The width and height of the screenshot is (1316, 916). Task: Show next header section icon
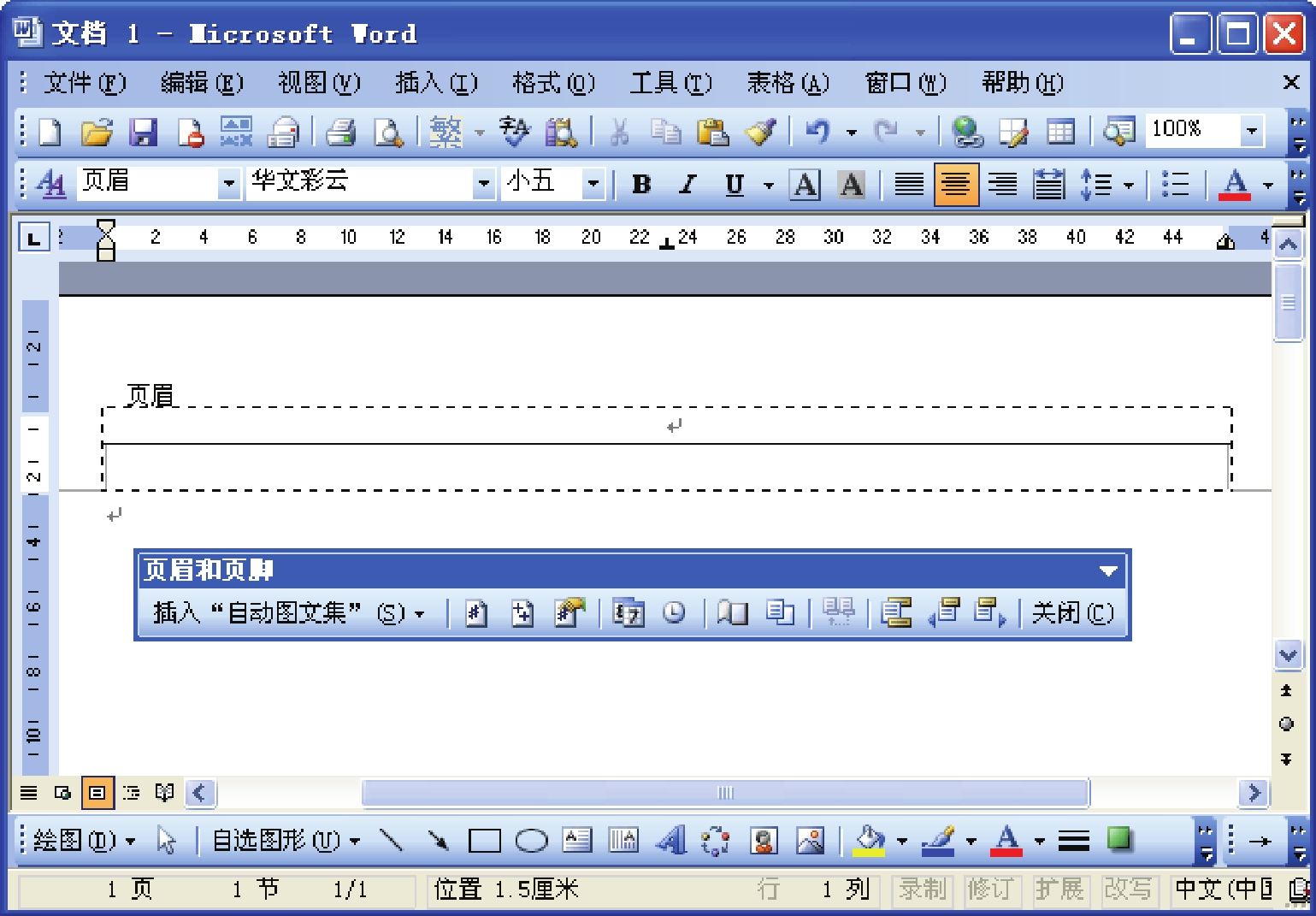pos(991,613)
